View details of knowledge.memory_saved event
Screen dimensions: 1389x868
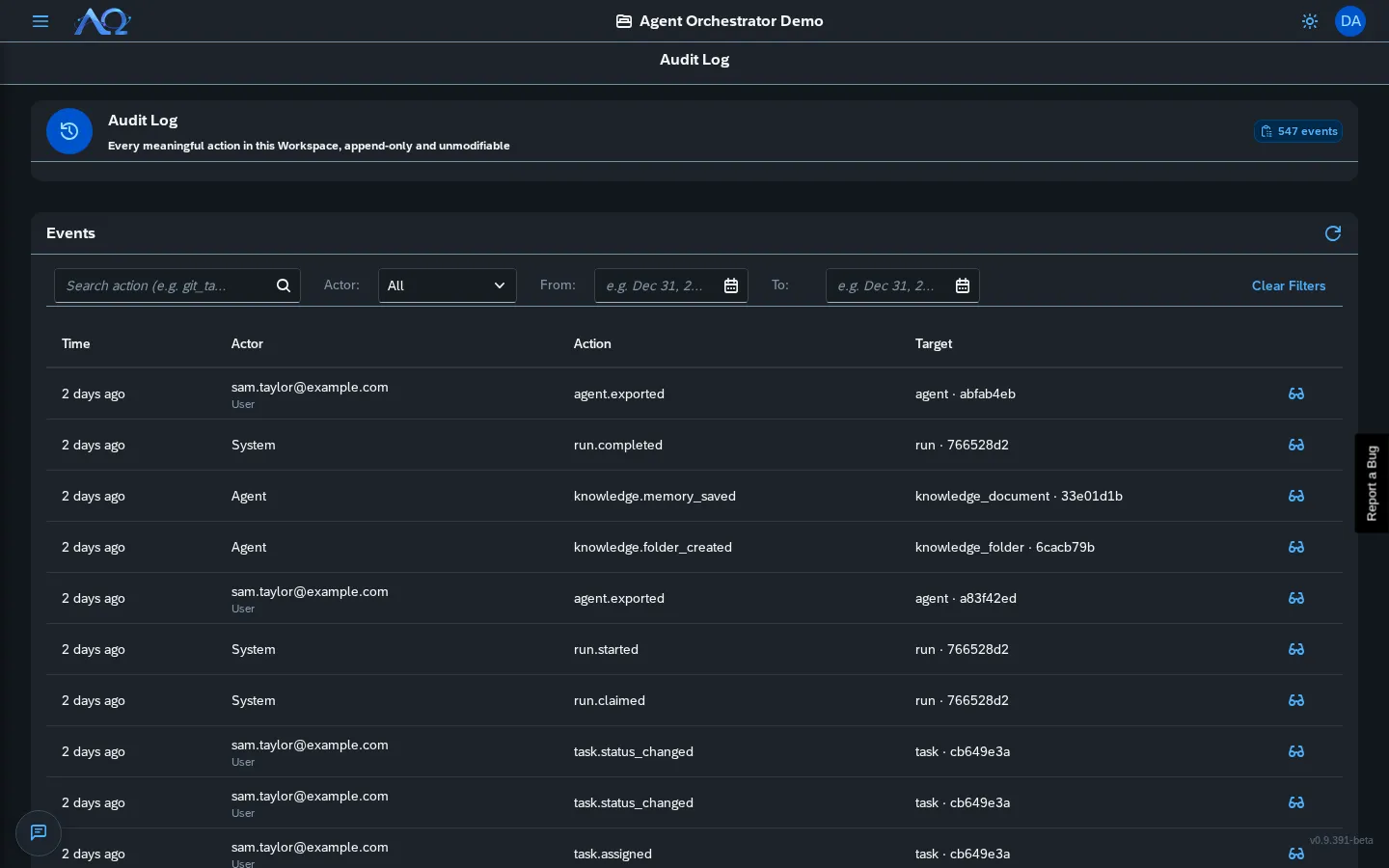coord(1296,496)
